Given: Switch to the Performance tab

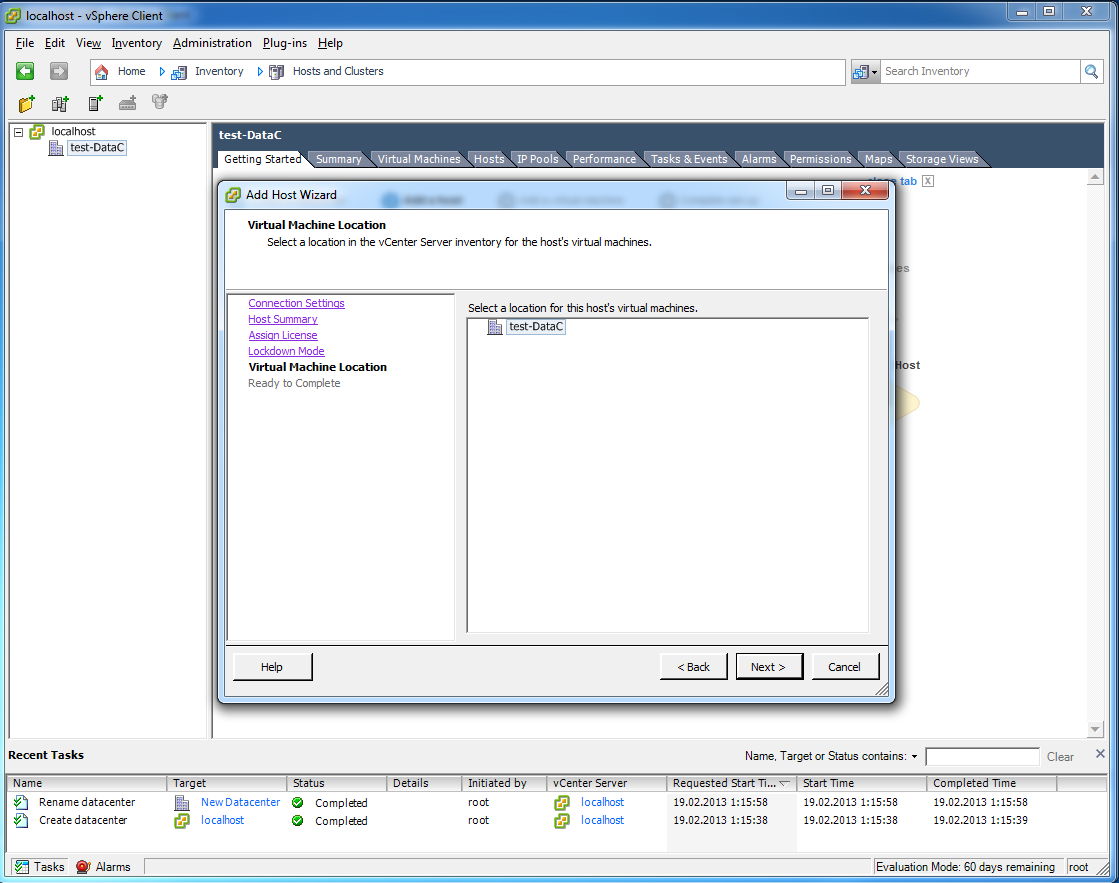Looking at the screenshot, I should [604, 159].
